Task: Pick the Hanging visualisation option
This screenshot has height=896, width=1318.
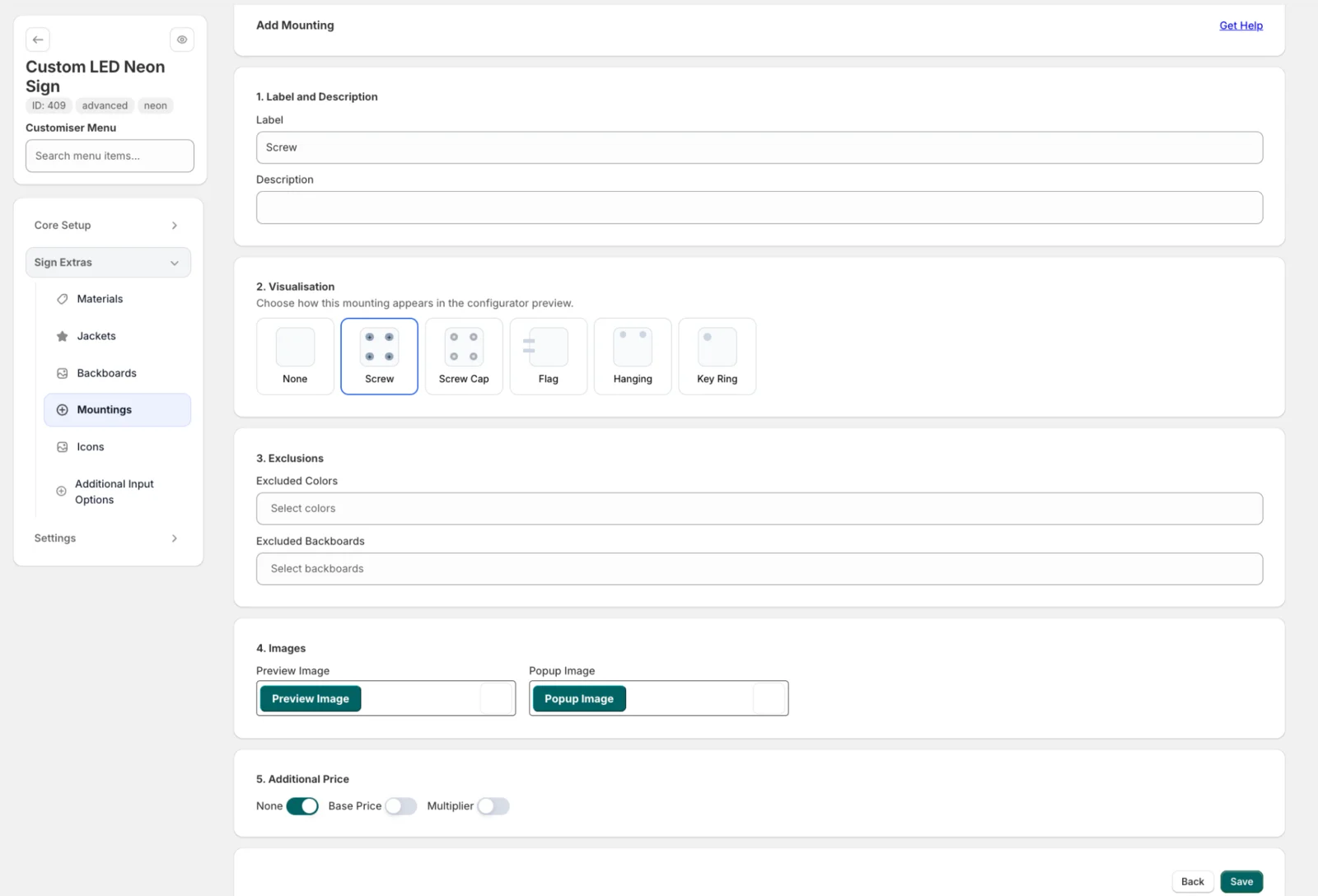Action: [633, 357]
